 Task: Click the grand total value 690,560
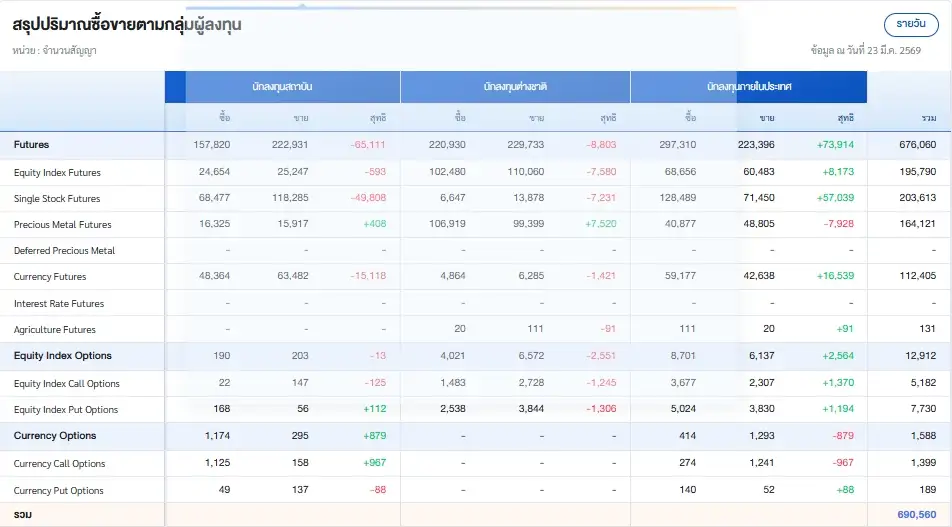pos(916,515)
